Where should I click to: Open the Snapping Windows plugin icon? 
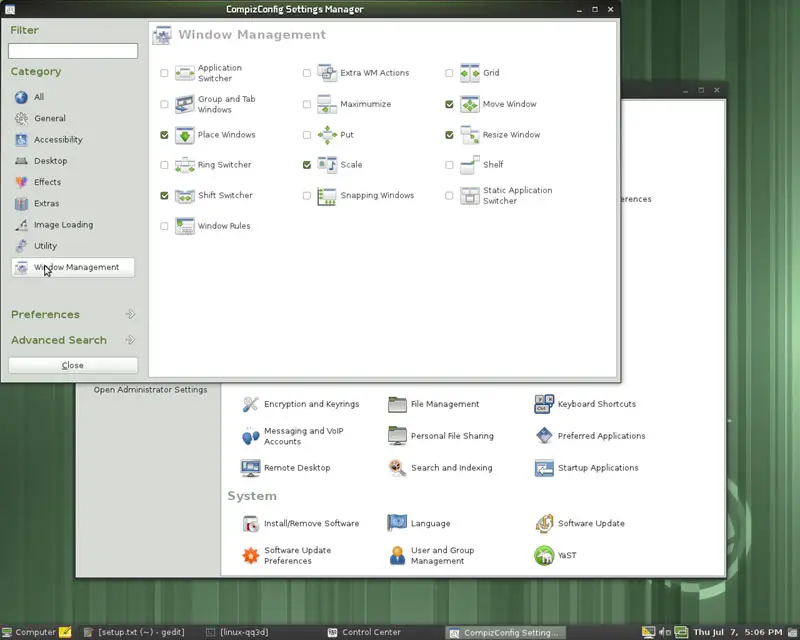pyautogui.click(x=327, y=196)
